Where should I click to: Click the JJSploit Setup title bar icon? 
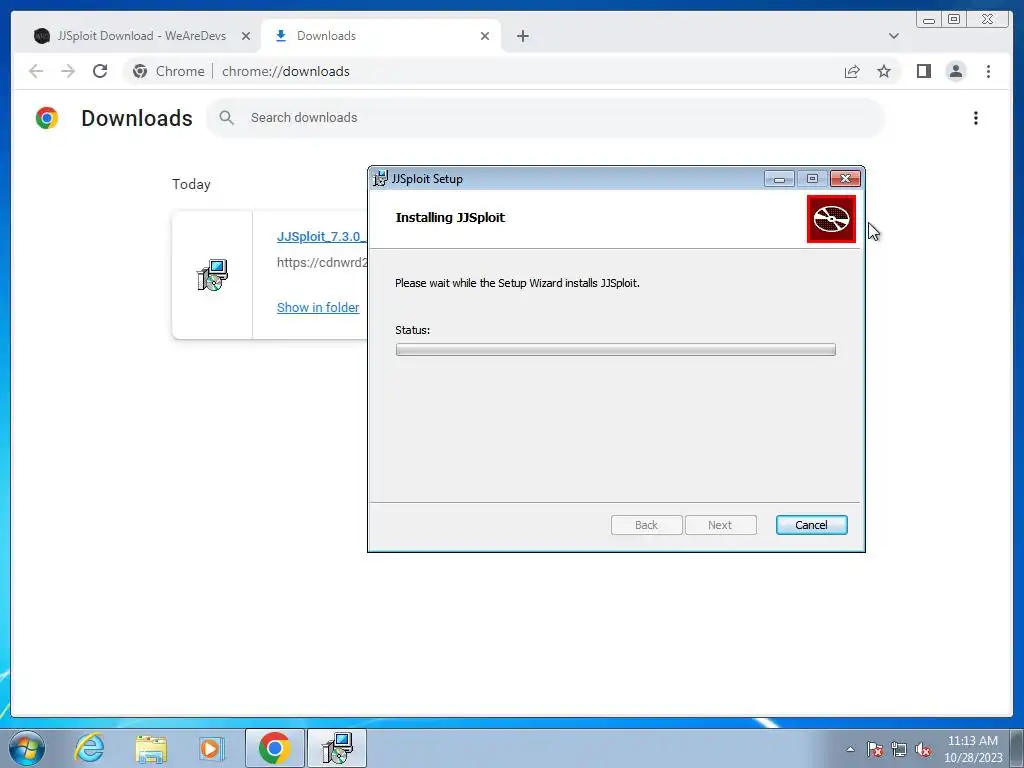[x=380, y=178]
